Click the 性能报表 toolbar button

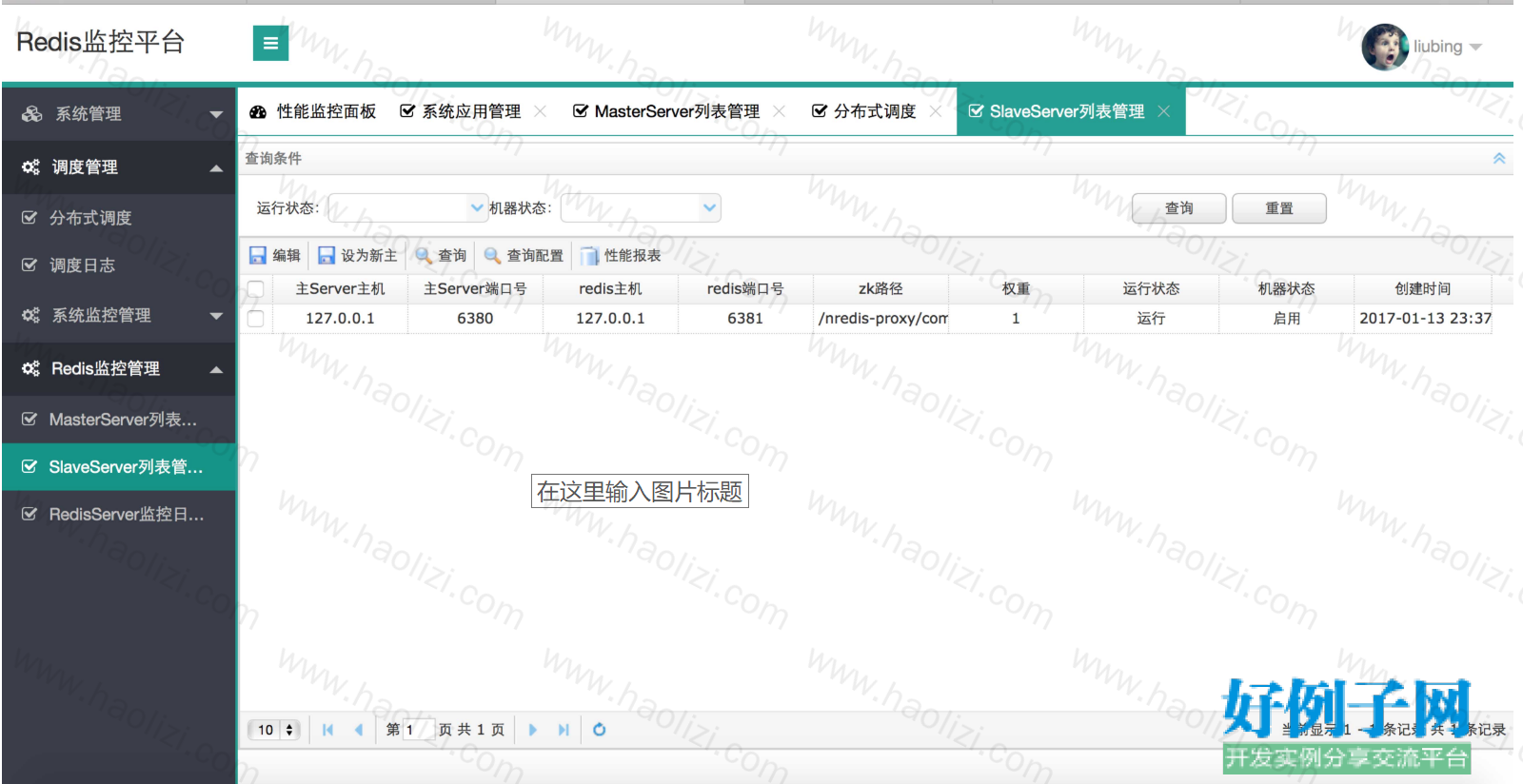621,255
